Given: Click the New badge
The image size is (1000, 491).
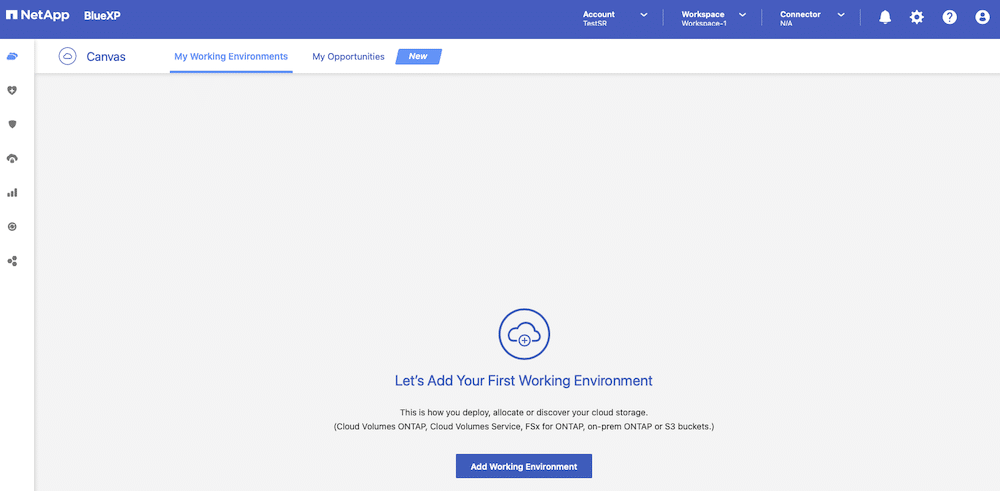Looking at the screenshot, I should click(x=418, y=56).
